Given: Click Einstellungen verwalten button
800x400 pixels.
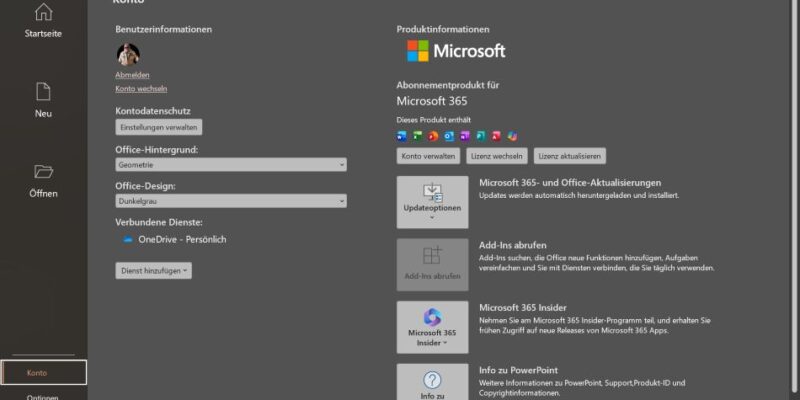Looking at the screenshot, I should point(159,127).
